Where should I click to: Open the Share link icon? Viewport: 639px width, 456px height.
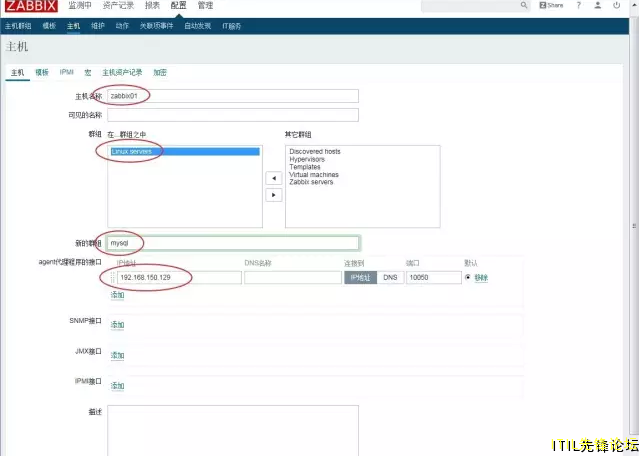point(551,5)
